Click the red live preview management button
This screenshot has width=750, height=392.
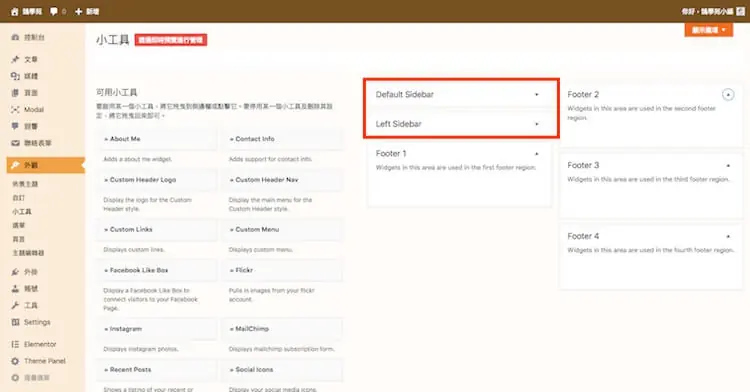pyautogui.click(x=171, y=40)
